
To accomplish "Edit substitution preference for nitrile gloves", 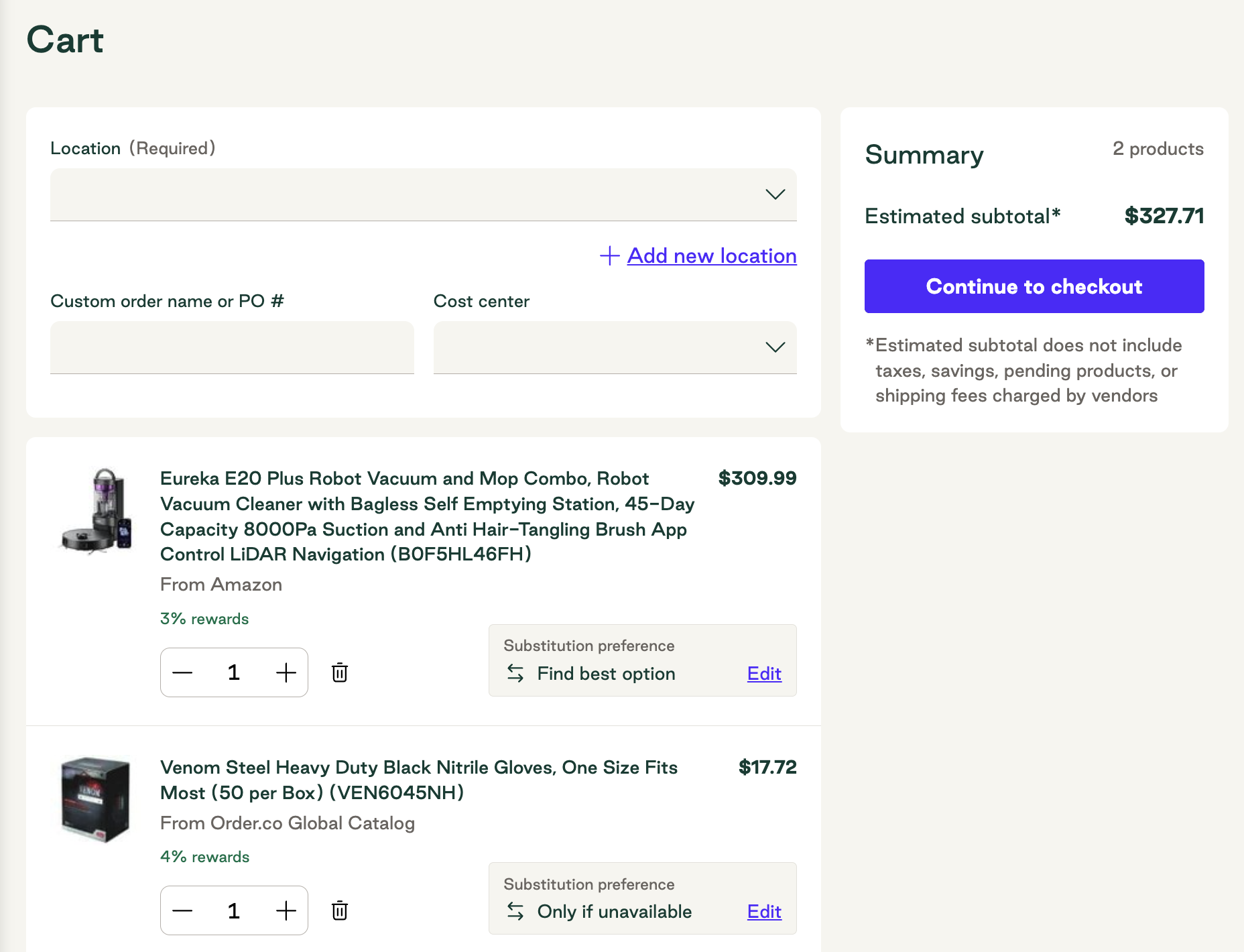I will click(764, 911).
